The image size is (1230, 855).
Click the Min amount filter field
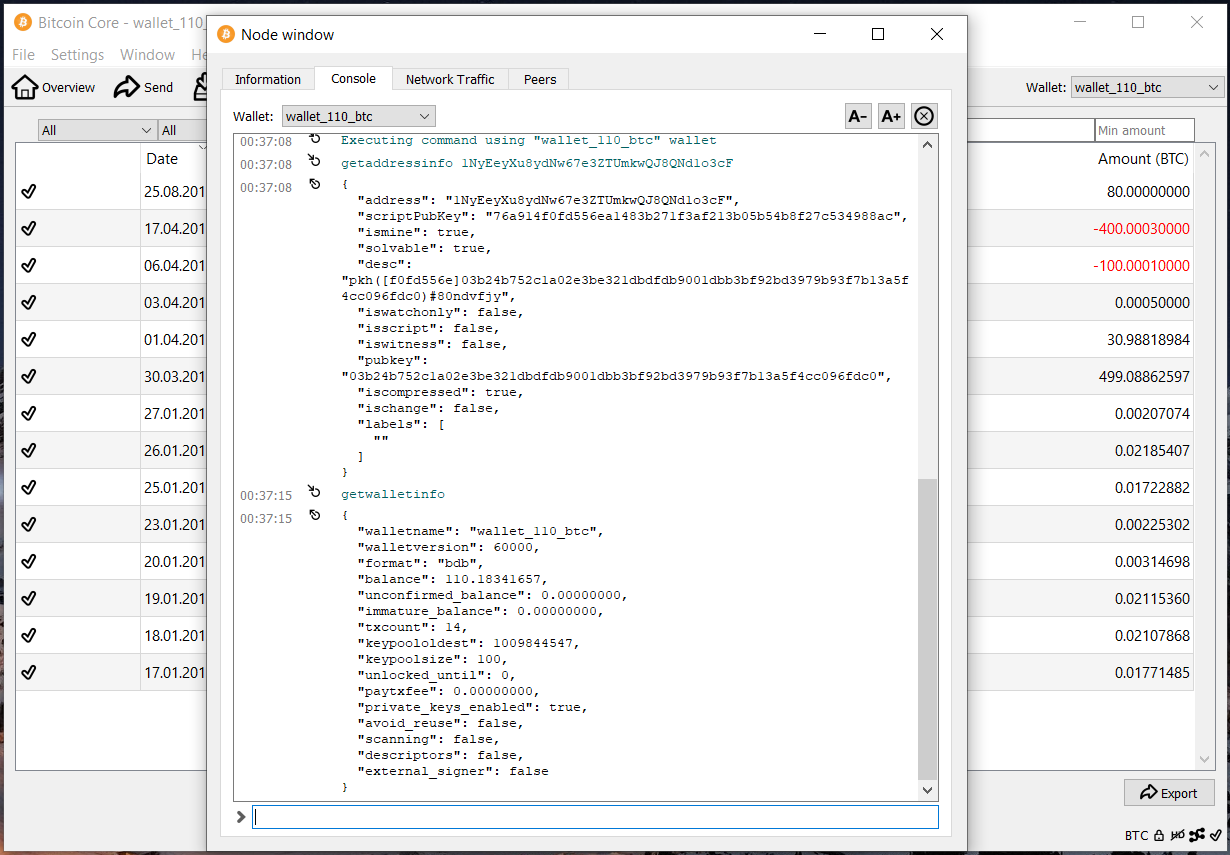1145,131
